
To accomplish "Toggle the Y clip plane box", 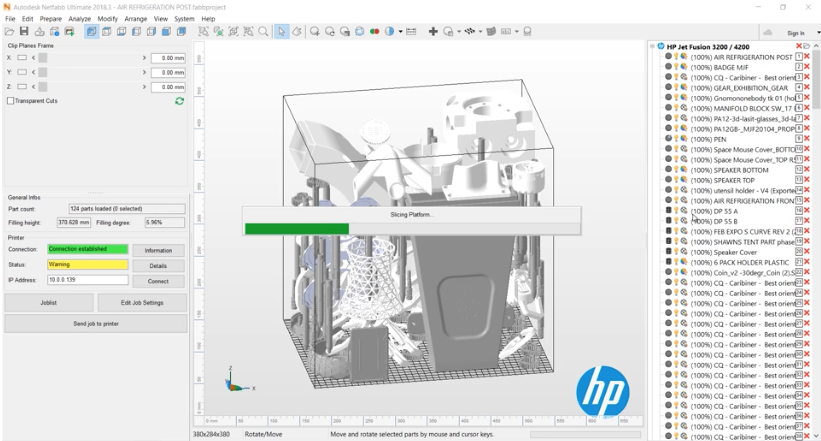I will tap(22, 72).
